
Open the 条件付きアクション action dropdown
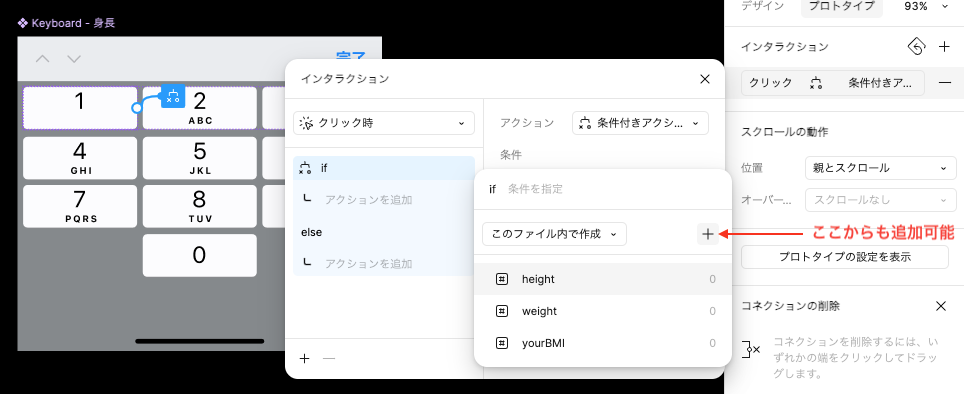coord(640,123)
